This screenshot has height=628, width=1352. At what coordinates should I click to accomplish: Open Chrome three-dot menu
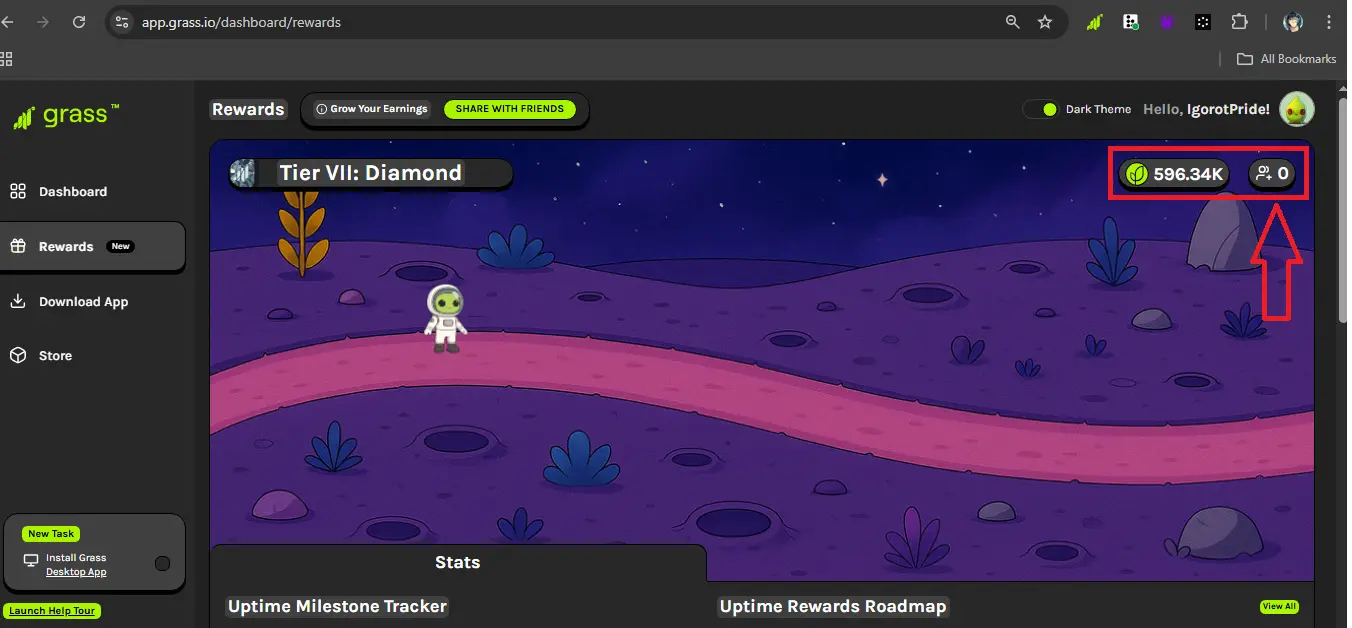pos(1330,21)
